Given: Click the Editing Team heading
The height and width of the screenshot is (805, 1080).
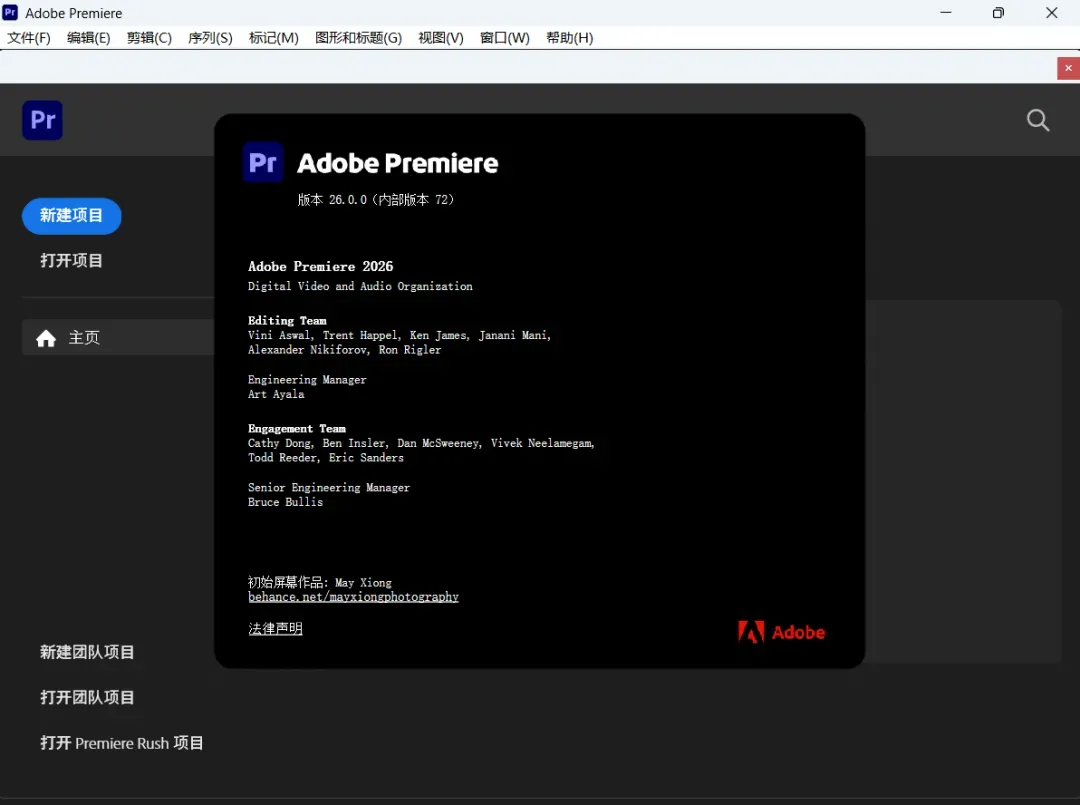Looking at the screenshot, I should click(x=287, y=321).
